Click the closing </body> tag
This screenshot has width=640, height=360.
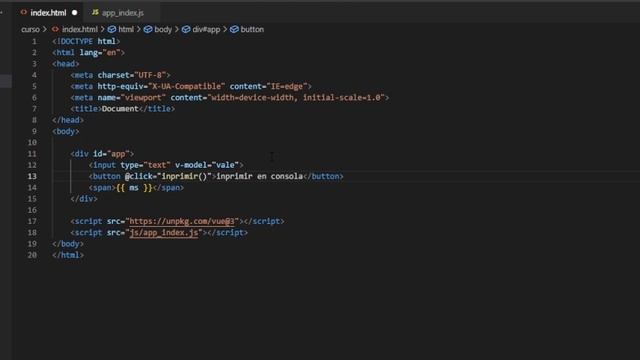pyautogui.click(x=68, y=244)
